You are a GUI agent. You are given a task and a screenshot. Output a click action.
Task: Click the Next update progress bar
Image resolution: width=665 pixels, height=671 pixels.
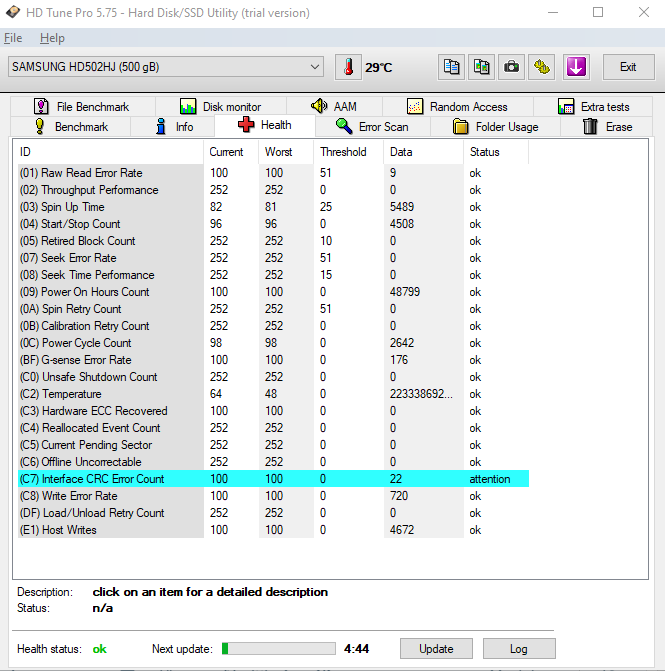click(278, 649)
